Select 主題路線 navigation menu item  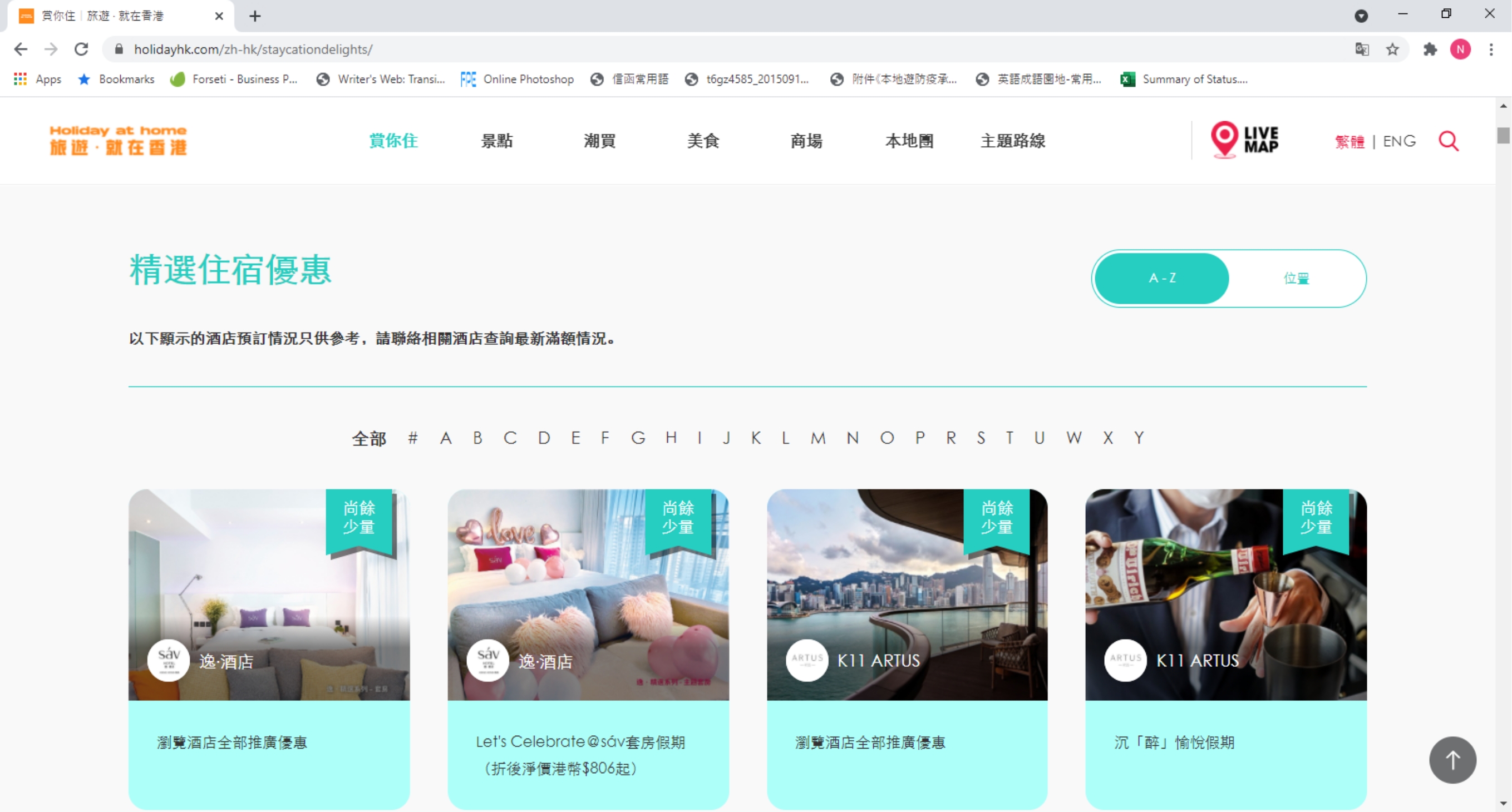click(1012, 141)
